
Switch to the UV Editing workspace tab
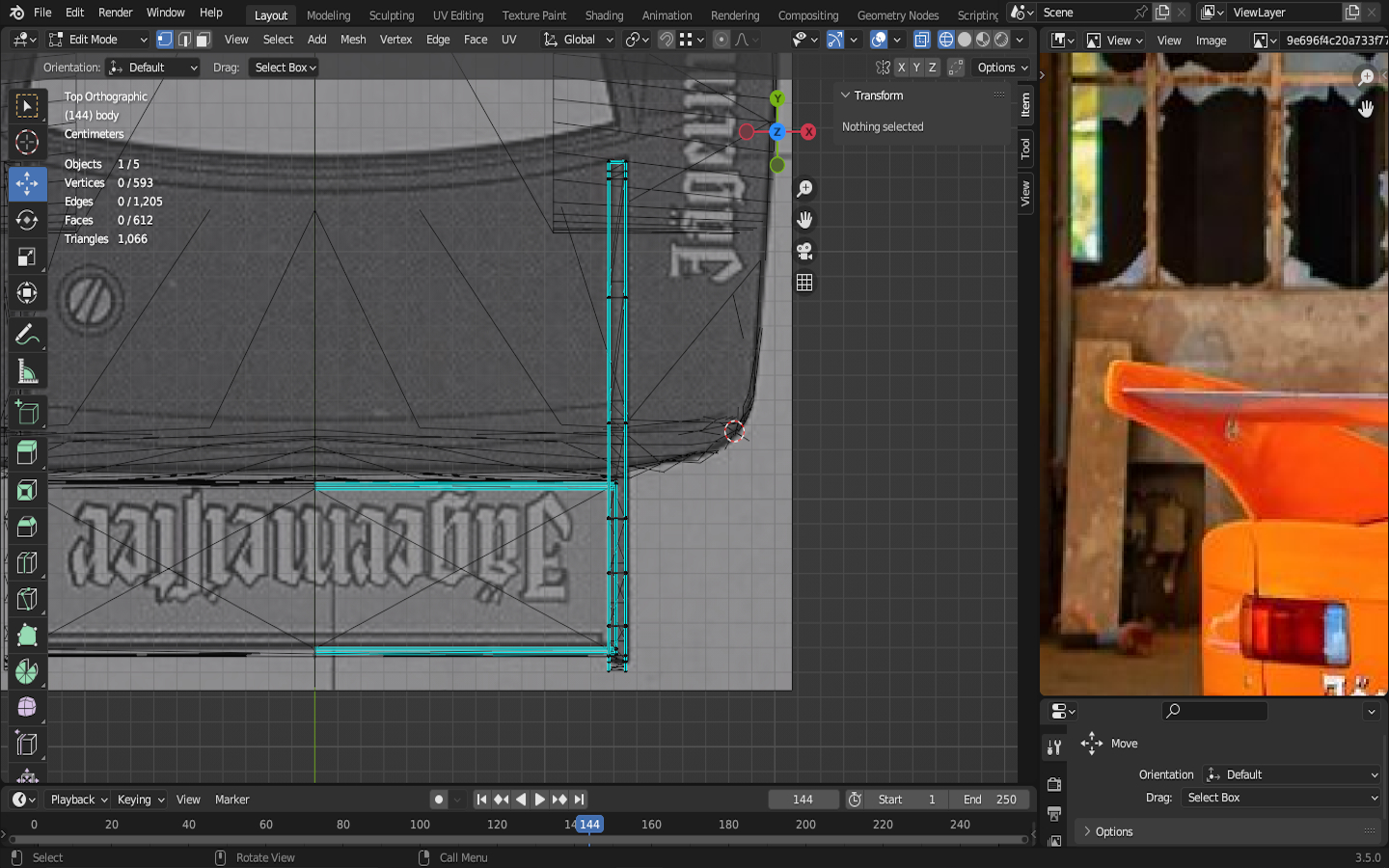(x=458, y=15)
